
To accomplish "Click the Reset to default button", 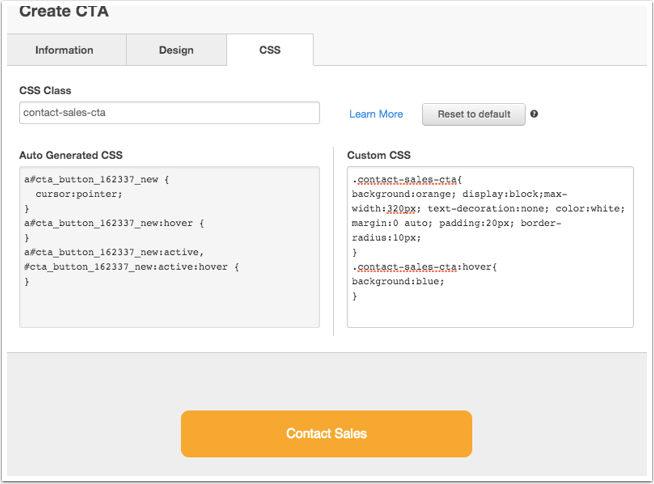I will point(474,114).
